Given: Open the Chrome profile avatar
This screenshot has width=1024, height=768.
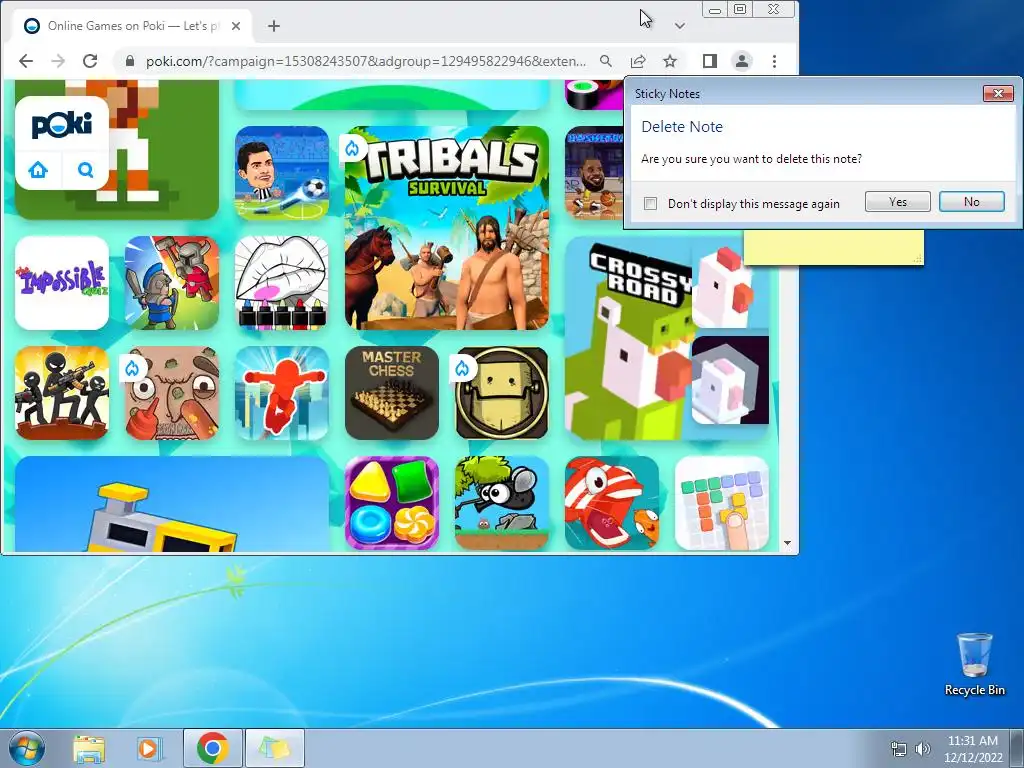Looking at the screenshot, I should click(x=742, y=61).
